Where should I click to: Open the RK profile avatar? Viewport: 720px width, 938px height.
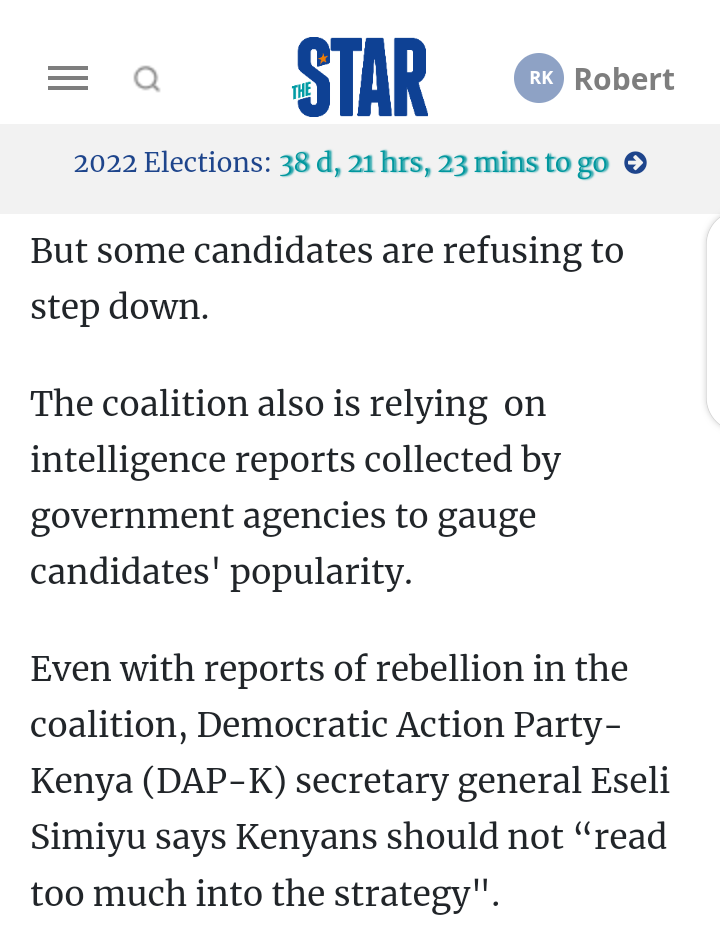(x=539, y=78)
